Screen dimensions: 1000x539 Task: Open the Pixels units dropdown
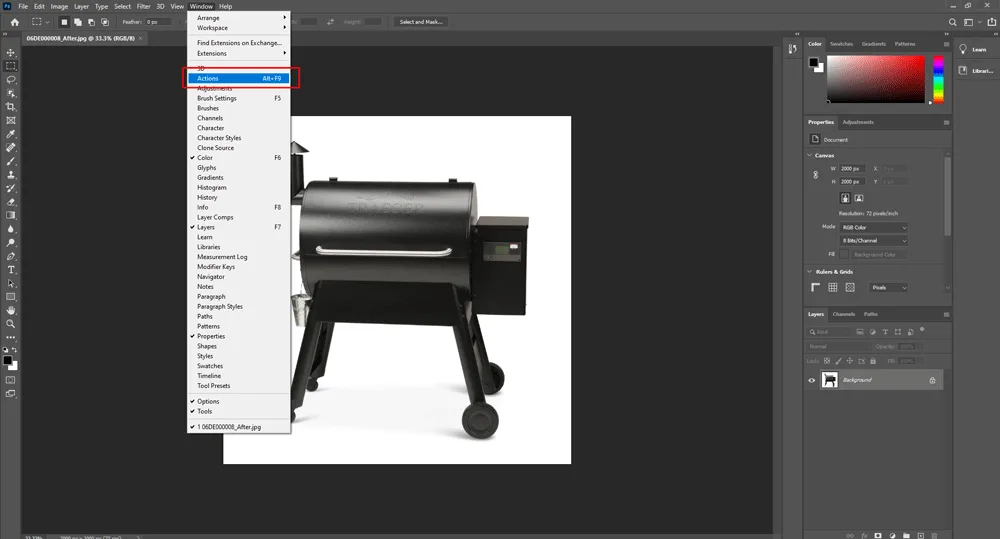(x=889, y=288)
